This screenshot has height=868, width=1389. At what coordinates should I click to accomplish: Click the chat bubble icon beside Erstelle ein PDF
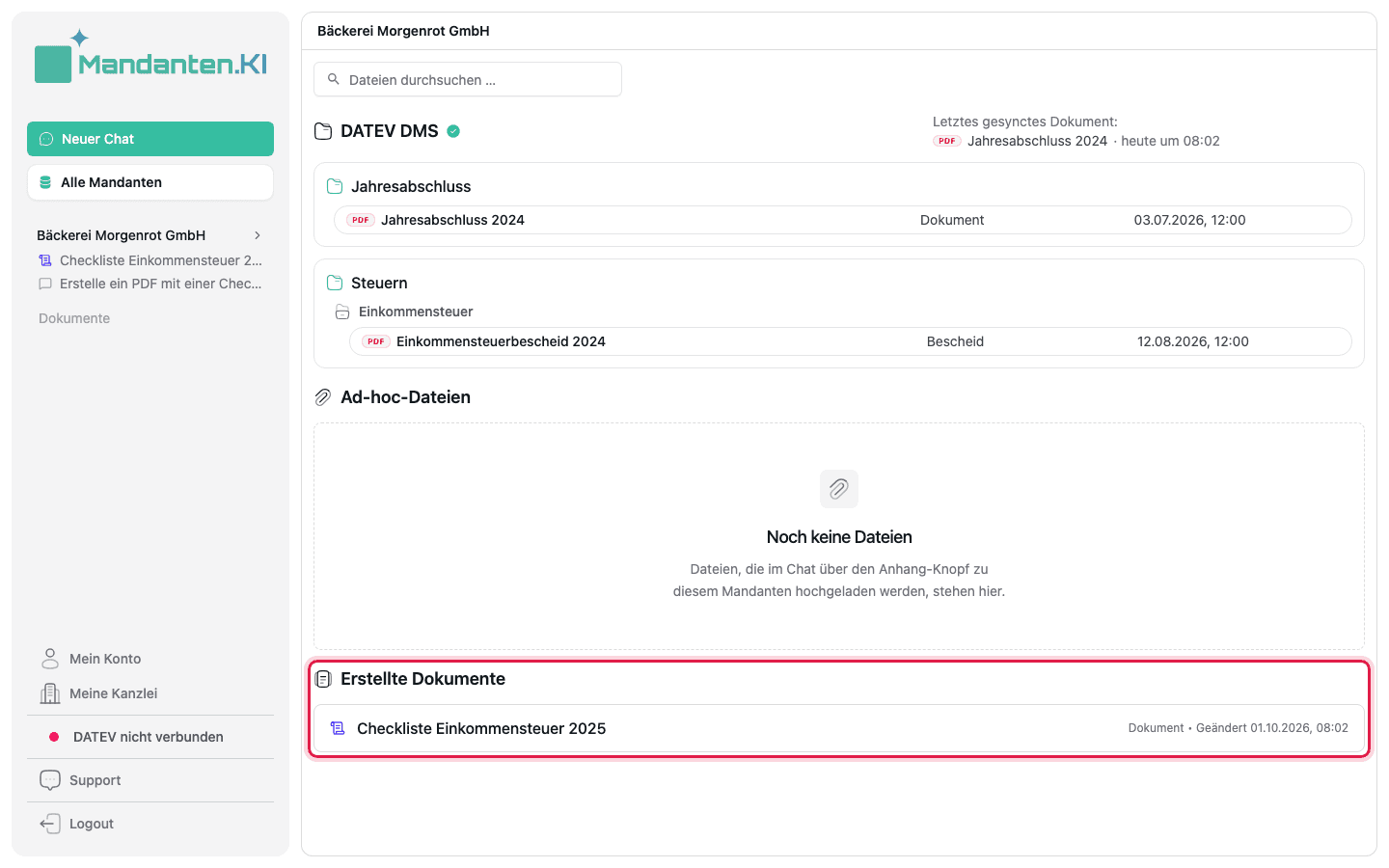[45, 284]
